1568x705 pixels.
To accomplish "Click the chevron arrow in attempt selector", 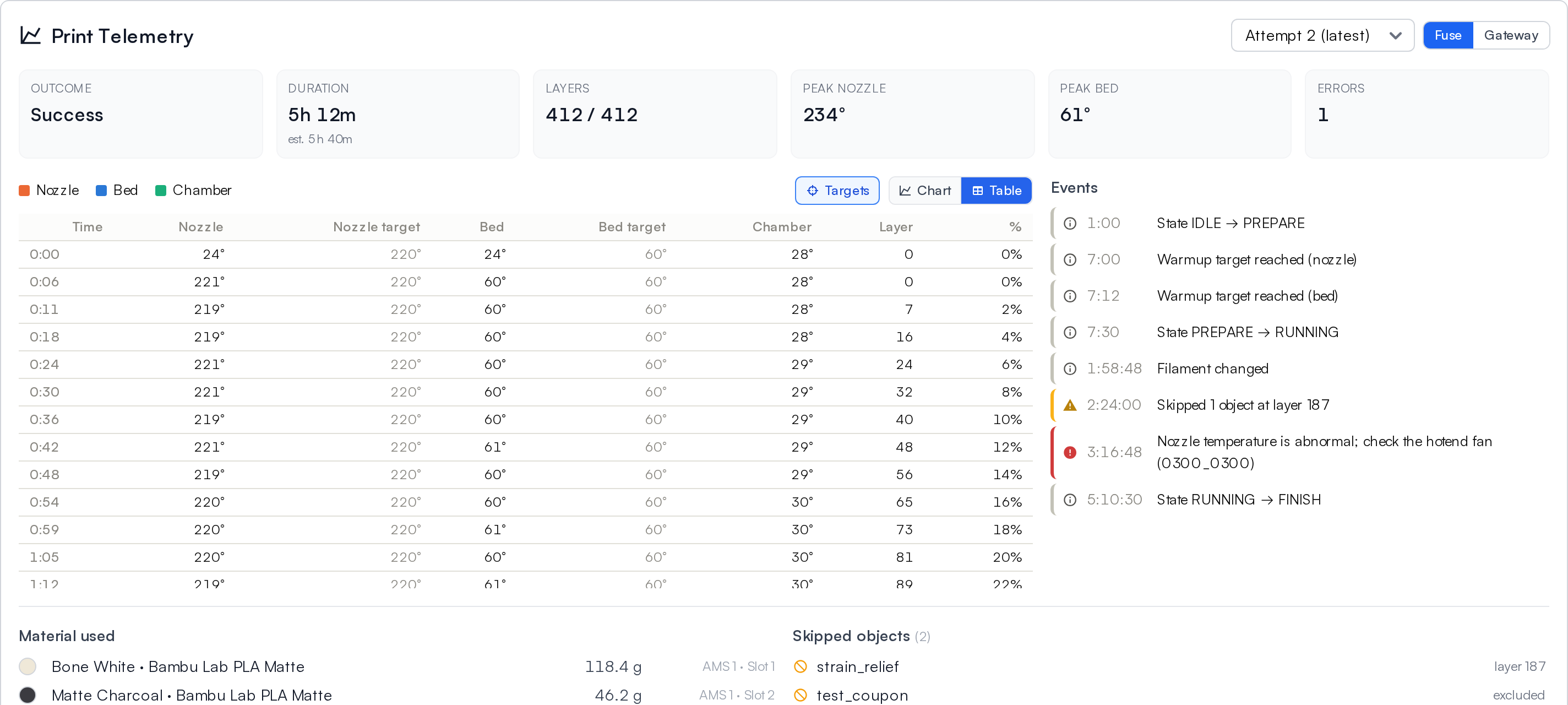I will 1395,35.
